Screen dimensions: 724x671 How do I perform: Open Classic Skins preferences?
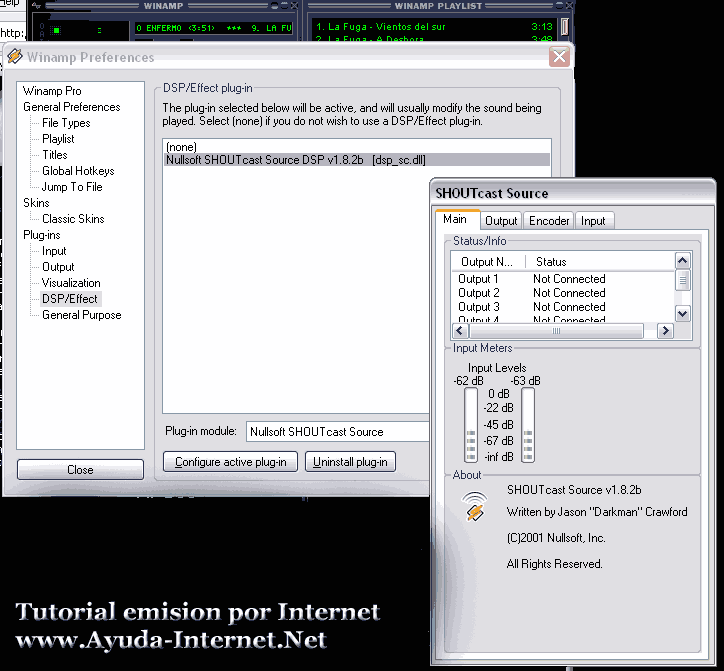[73, 219]
